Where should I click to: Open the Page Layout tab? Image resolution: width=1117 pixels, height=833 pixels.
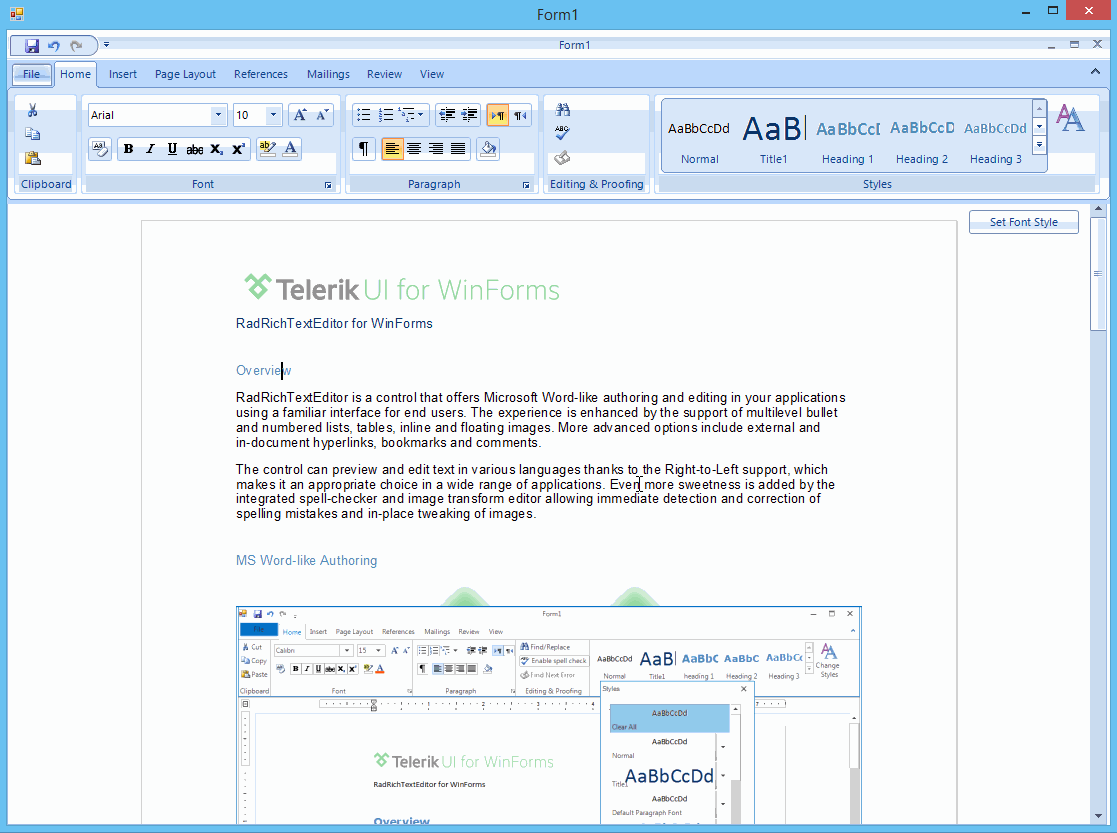pyautogui.click(x=185, y=74)
